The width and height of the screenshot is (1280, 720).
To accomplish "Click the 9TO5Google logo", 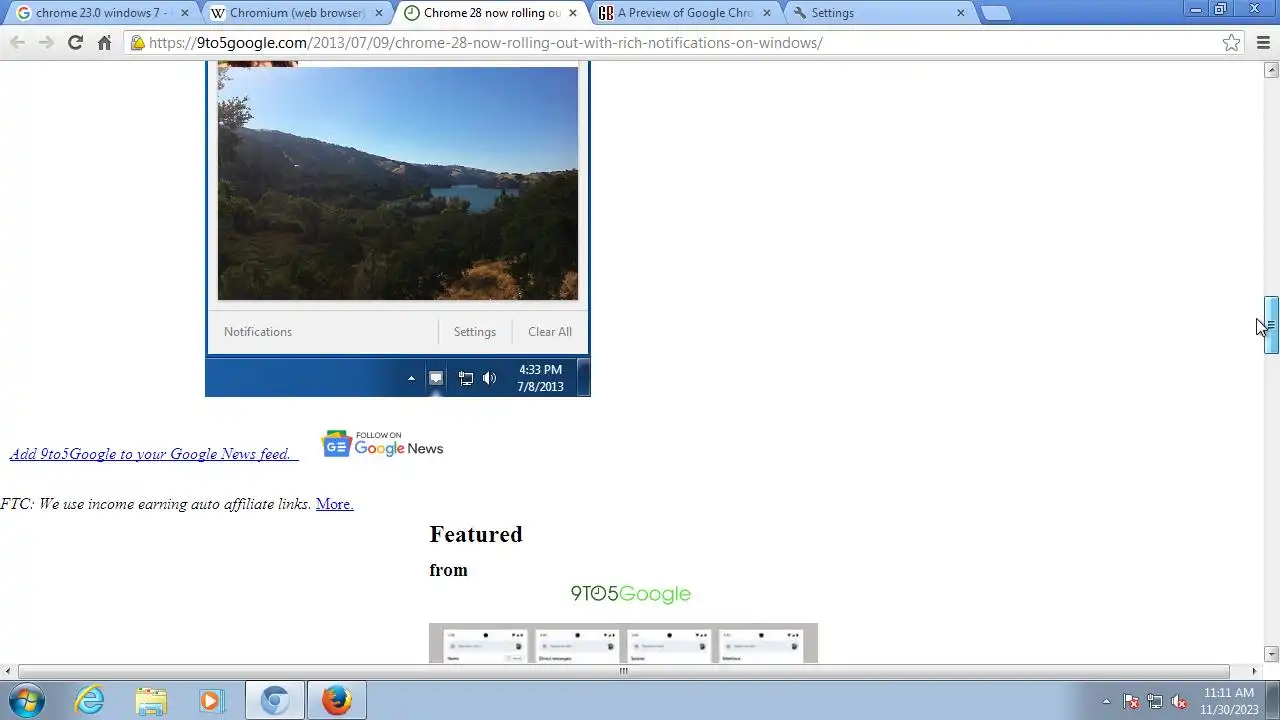I will (x=630, y=594).
